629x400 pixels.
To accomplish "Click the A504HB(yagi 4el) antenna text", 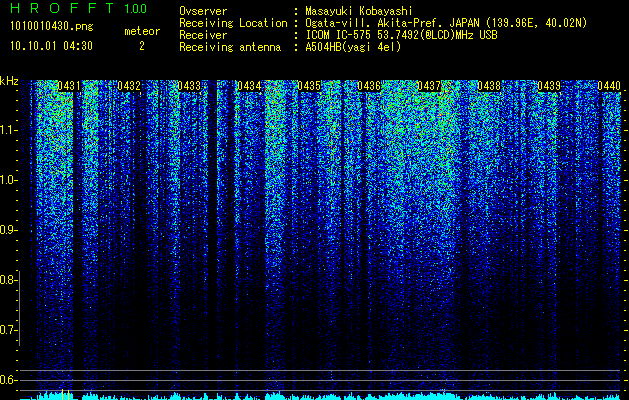I will pos(353,47).
